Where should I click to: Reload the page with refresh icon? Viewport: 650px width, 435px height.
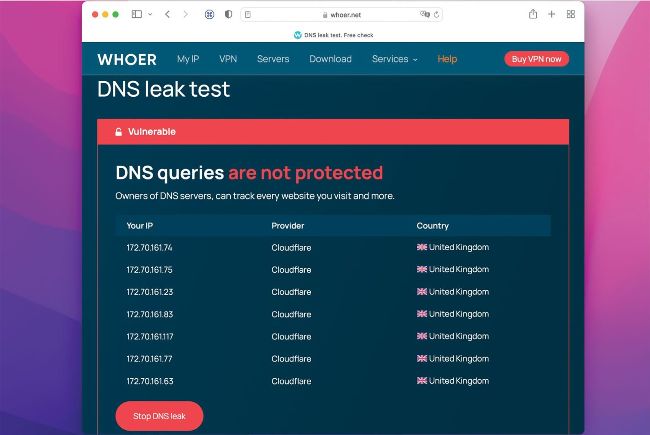pos(437,15)
